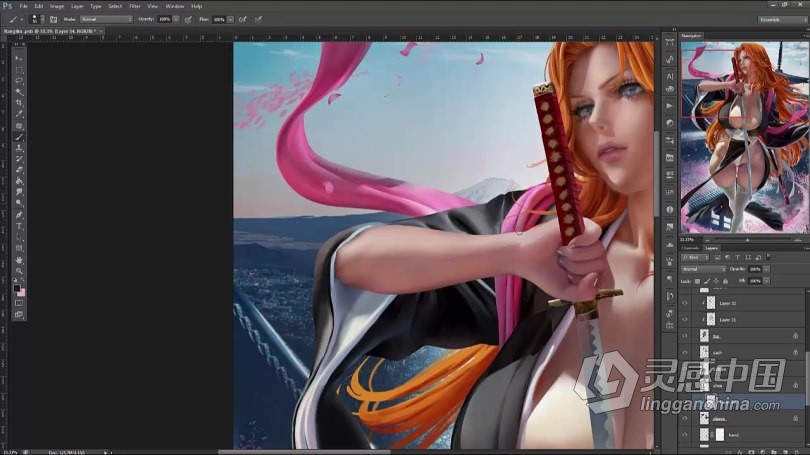Select the Pen tool
810x455 pixels.
(x=19, y=215)
